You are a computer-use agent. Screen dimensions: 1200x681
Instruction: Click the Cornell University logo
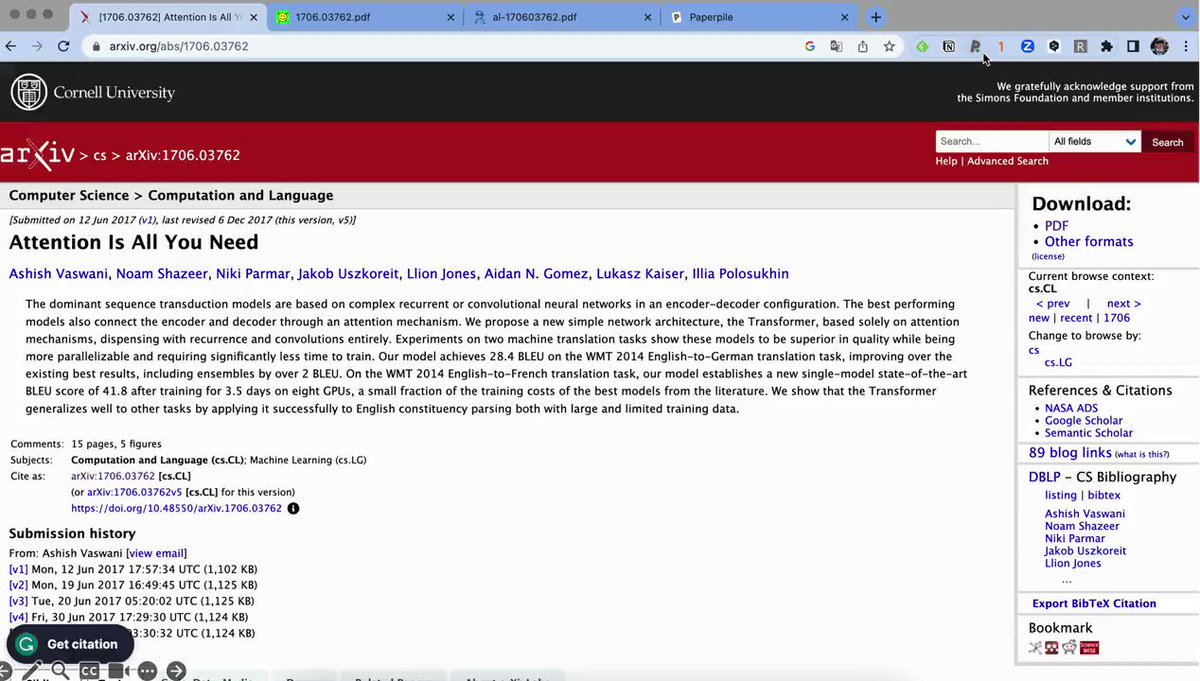click(x=93, y=93)
